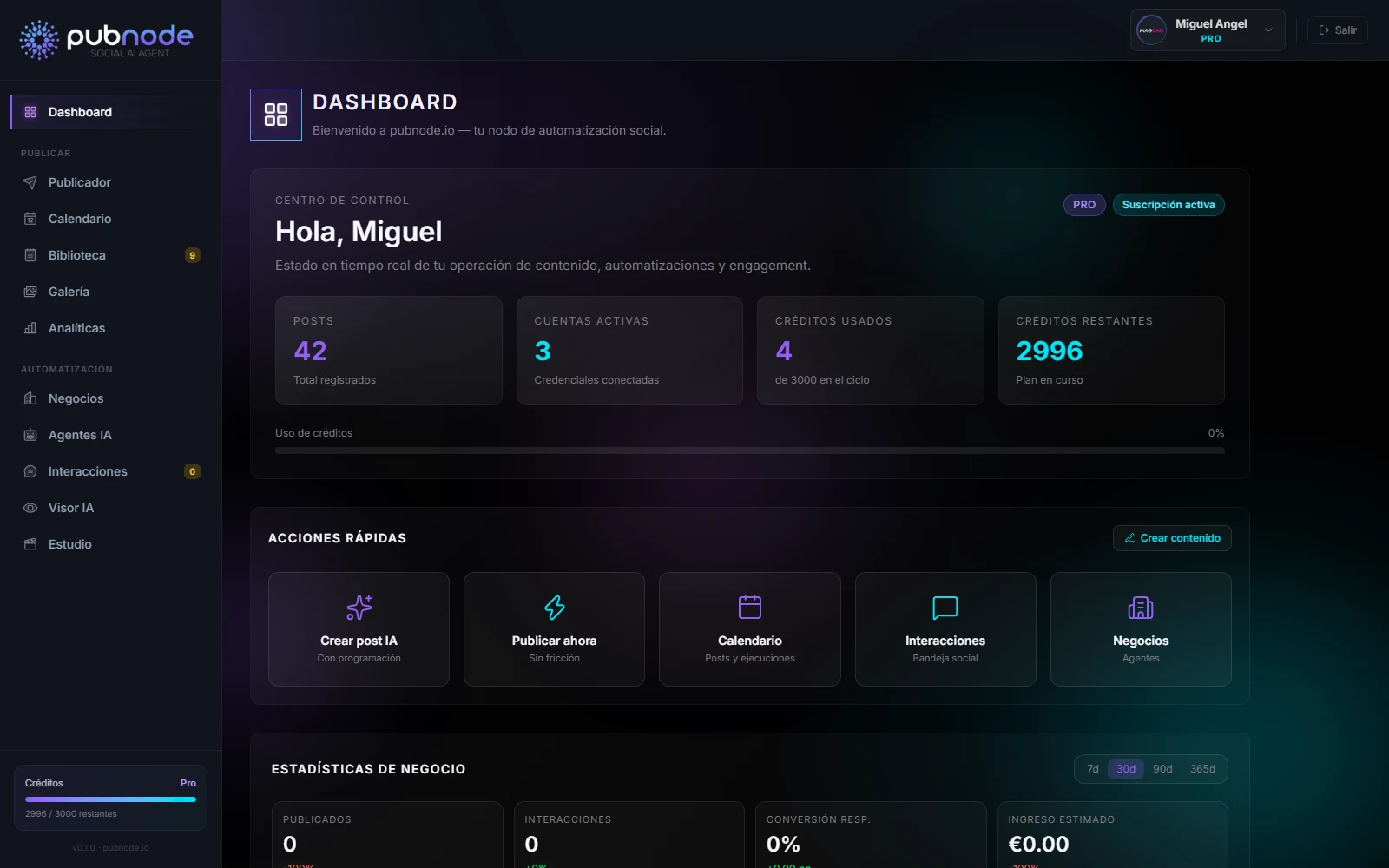1389x868 pixels.
Task: Click the Posts count 42
Action: 310,351
